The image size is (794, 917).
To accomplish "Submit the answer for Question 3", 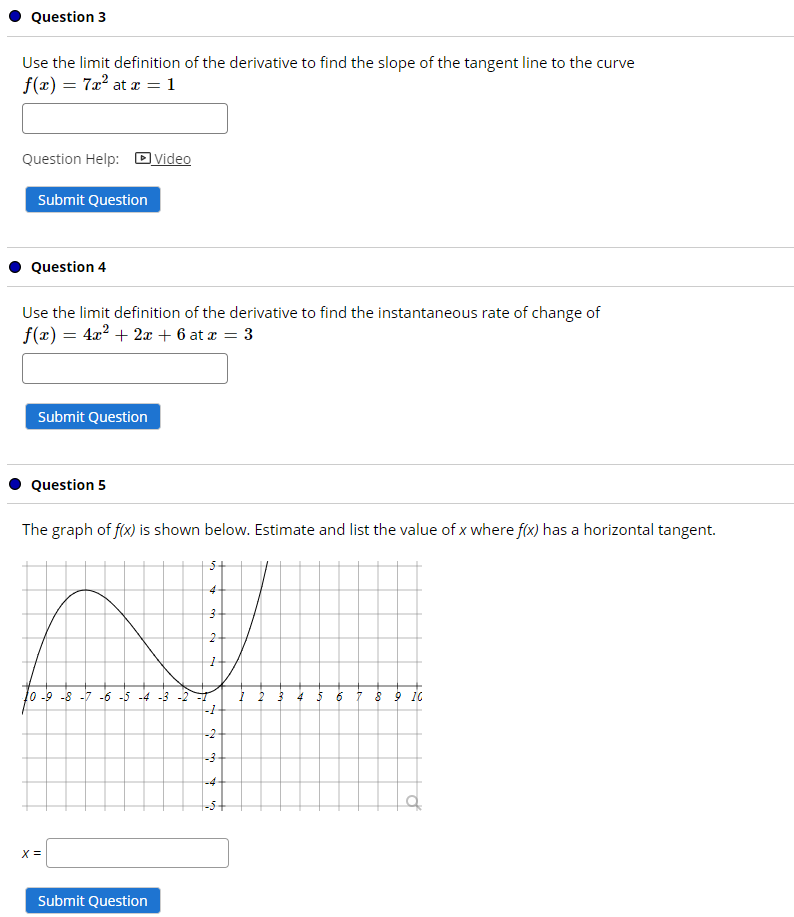I will 92,199.
